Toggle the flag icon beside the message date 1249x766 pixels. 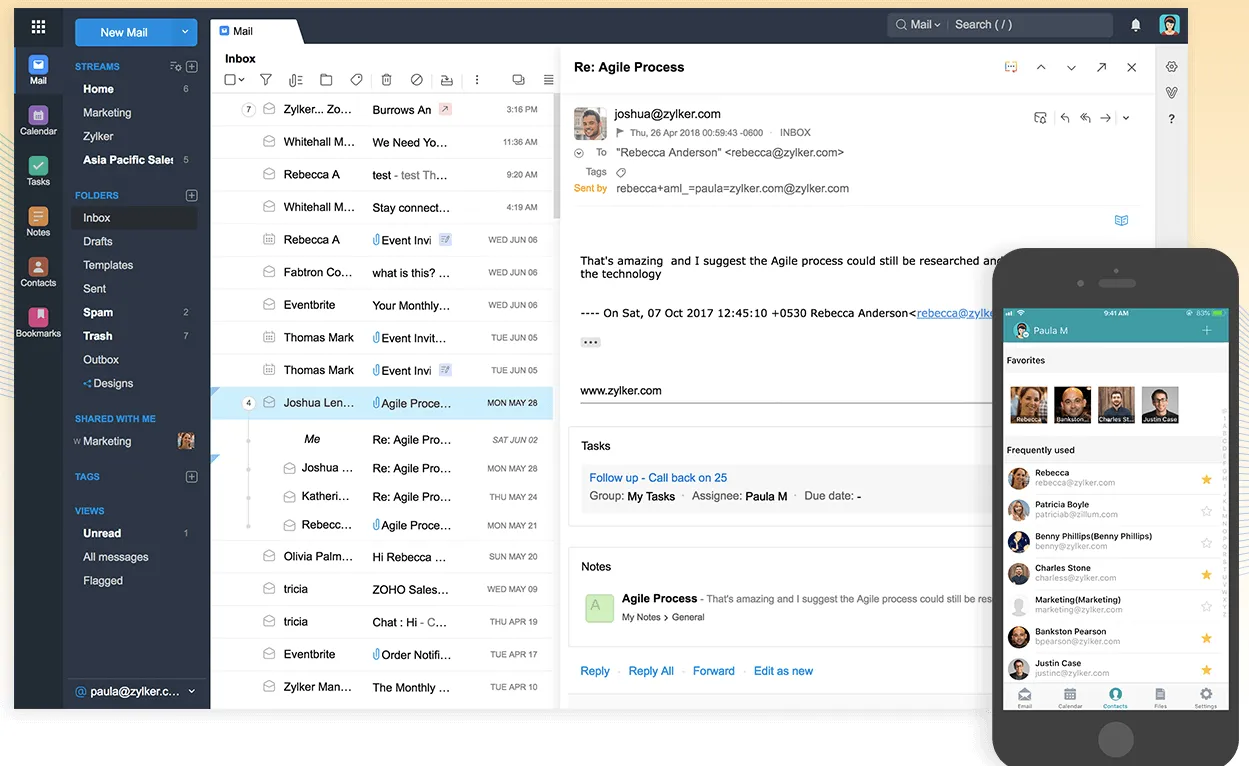click(x=620, y=133)
